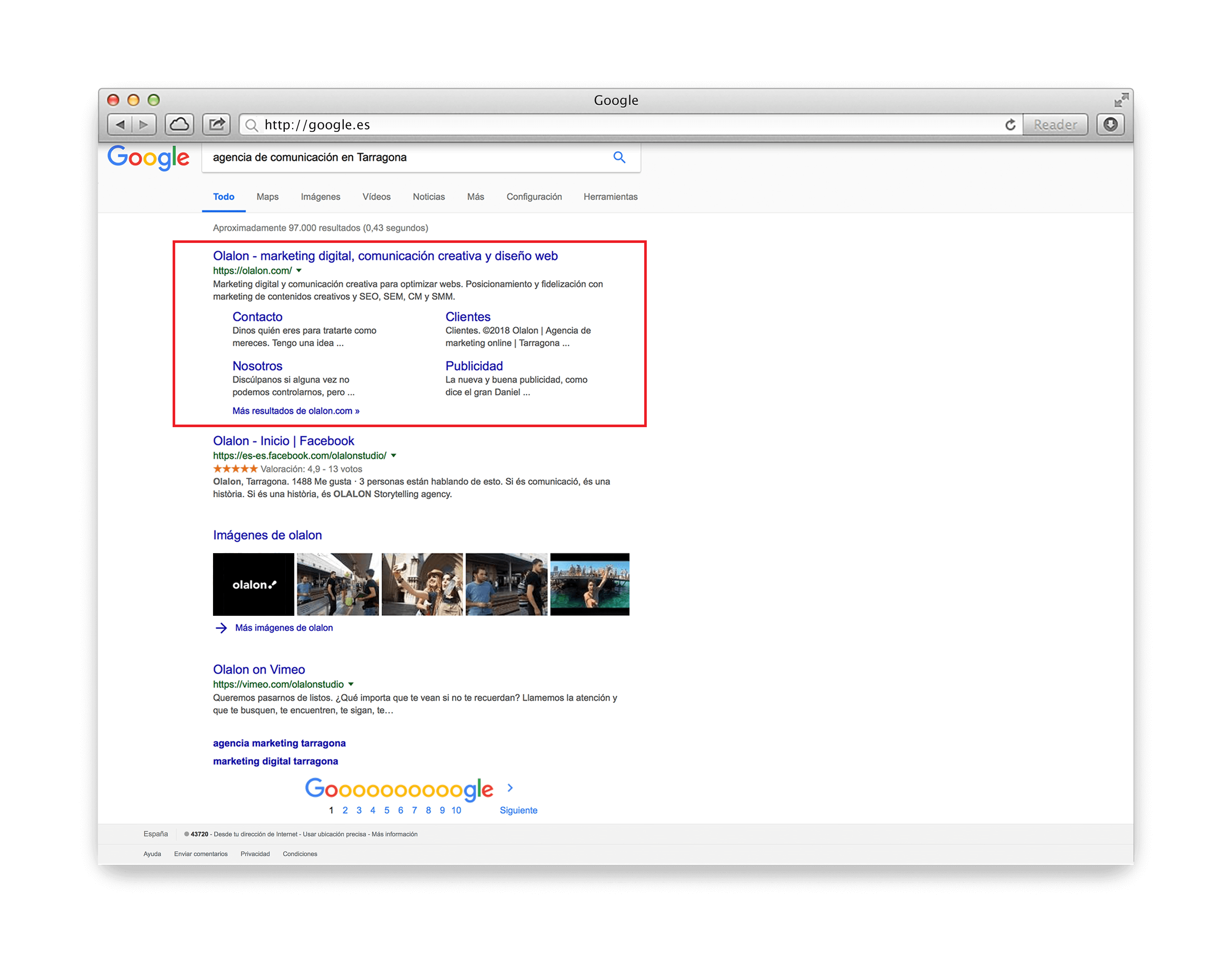The height and width of the screenshot is (965, 1232).
Task: Expand the dropdown arrow next to Facebook URL
Action: (393, 456)
